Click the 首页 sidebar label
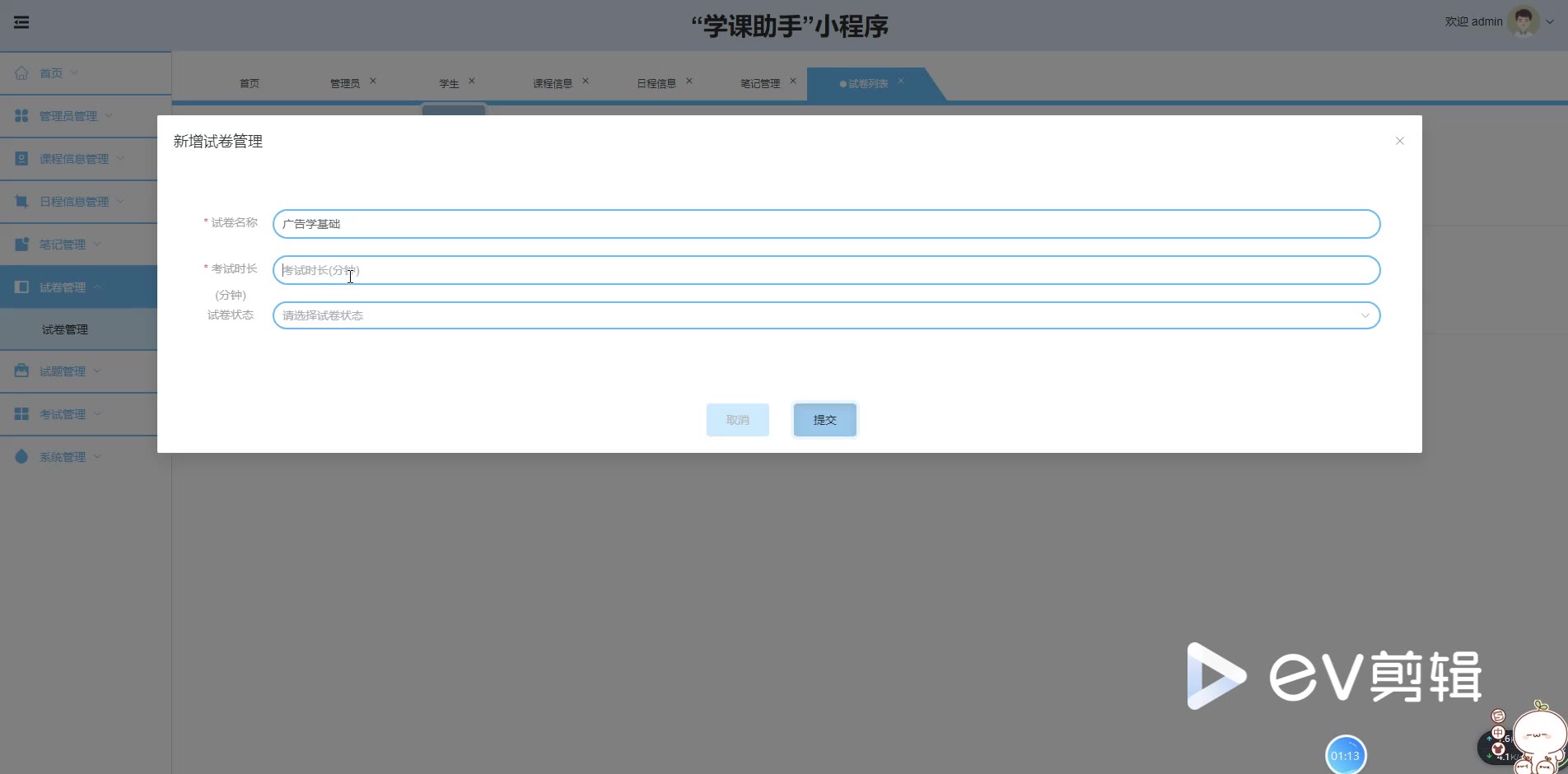The height and width of the screenshot is (774, 1568). pyautogui.click(x=51, y=73)
